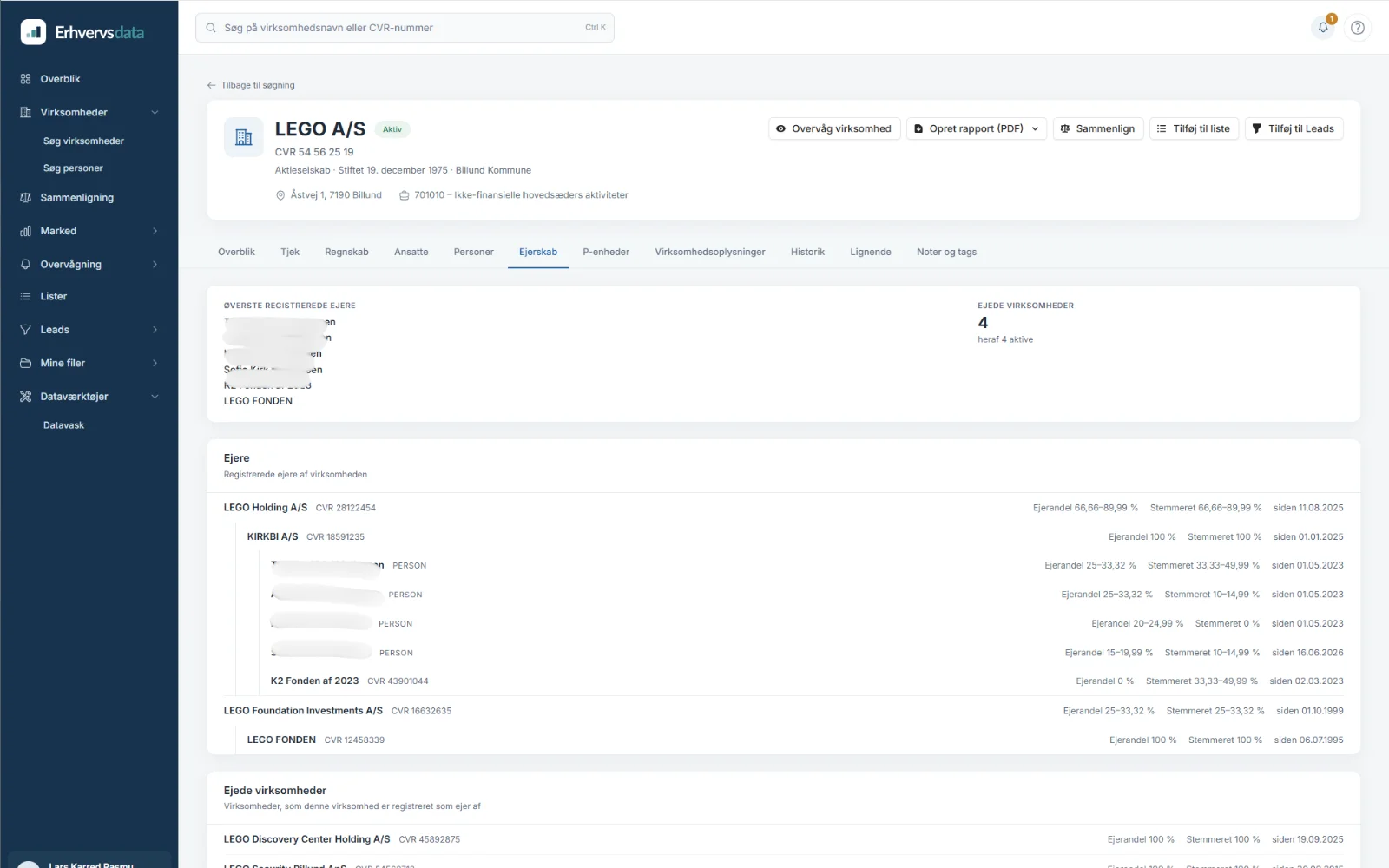Open the Historik tab

pos(807,252)
